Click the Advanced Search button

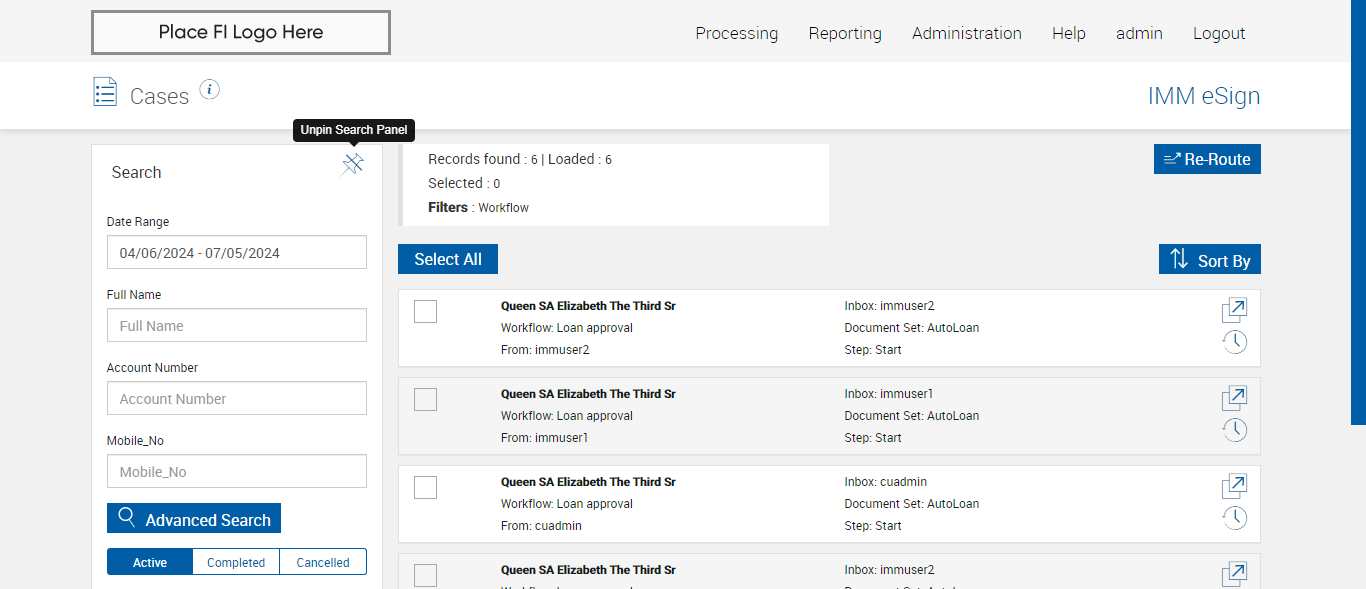pos(194,519)
